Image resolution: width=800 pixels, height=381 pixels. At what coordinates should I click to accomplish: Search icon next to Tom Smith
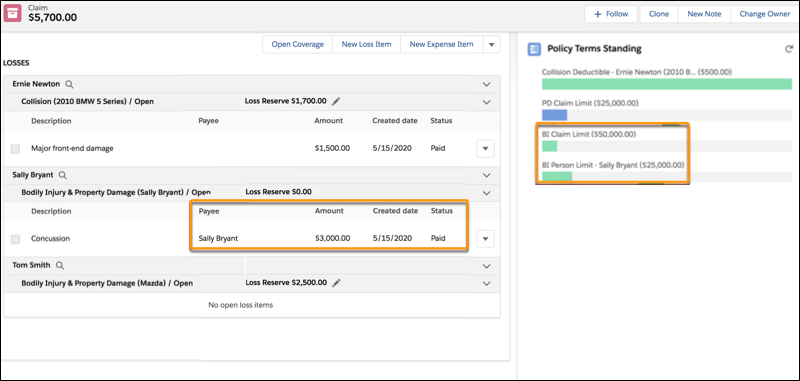pos(60,266)
